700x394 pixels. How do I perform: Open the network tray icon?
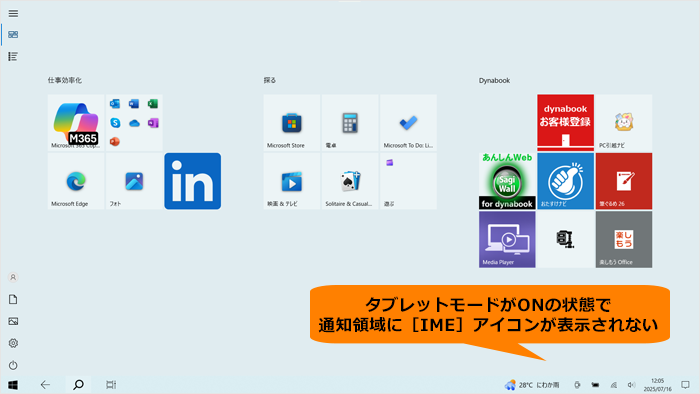614,385
